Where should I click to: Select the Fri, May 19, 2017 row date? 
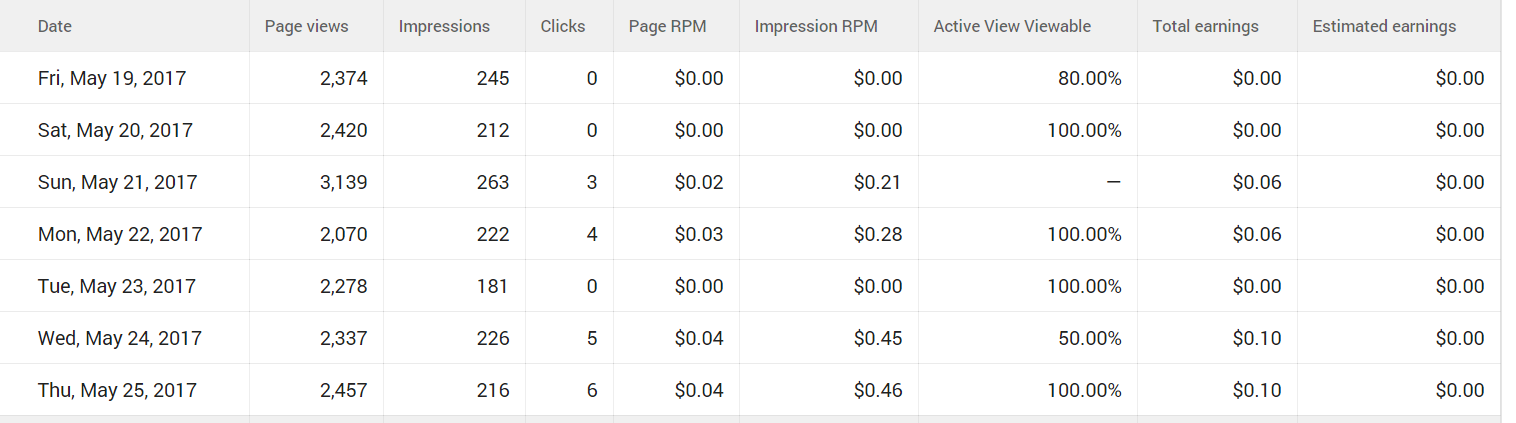tap(112, 78)
